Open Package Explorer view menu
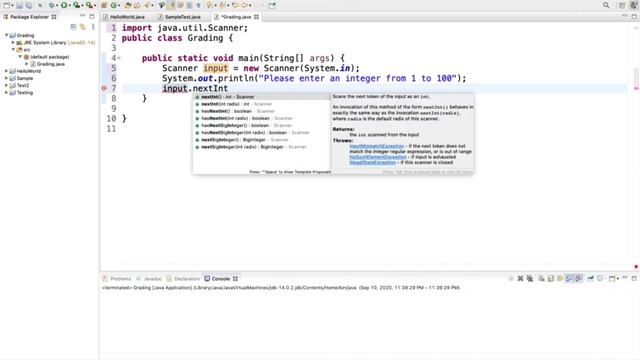Viewport: 640px width, 360px height. click(x=93, y=27)
